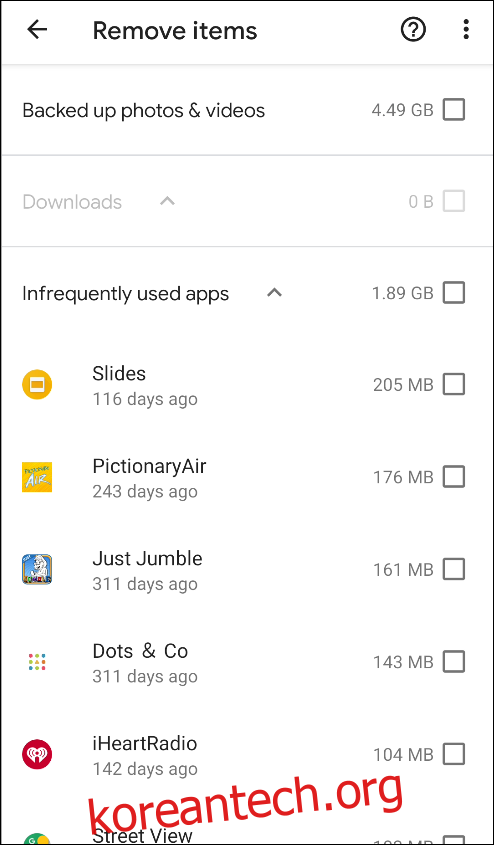
Task: Tick the Slides 205 MB checkbox
Action: 454,385
